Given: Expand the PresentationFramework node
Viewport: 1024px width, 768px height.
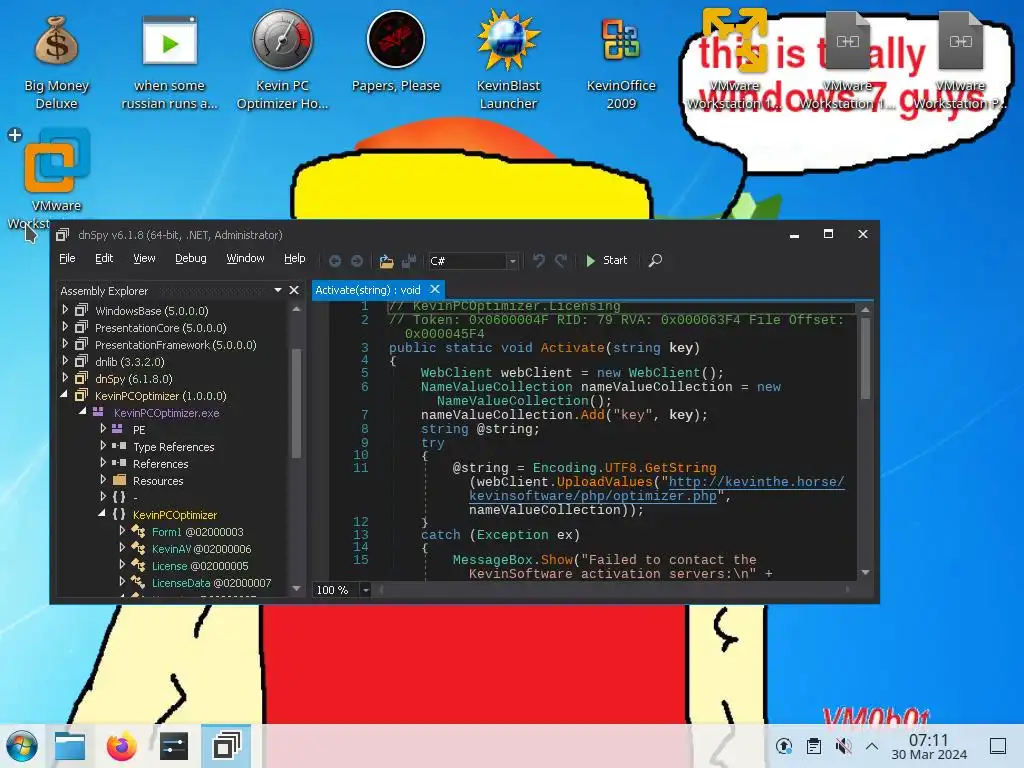Looking at the screenshot, I should [x=65, y=344].
